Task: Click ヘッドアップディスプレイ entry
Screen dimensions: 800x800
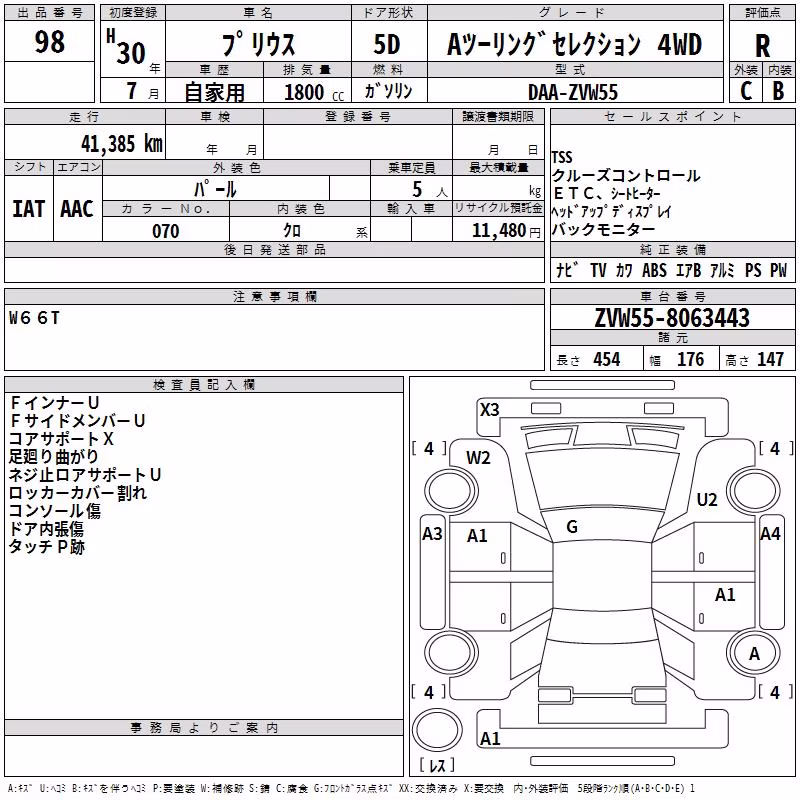Action: coord(611,211)
